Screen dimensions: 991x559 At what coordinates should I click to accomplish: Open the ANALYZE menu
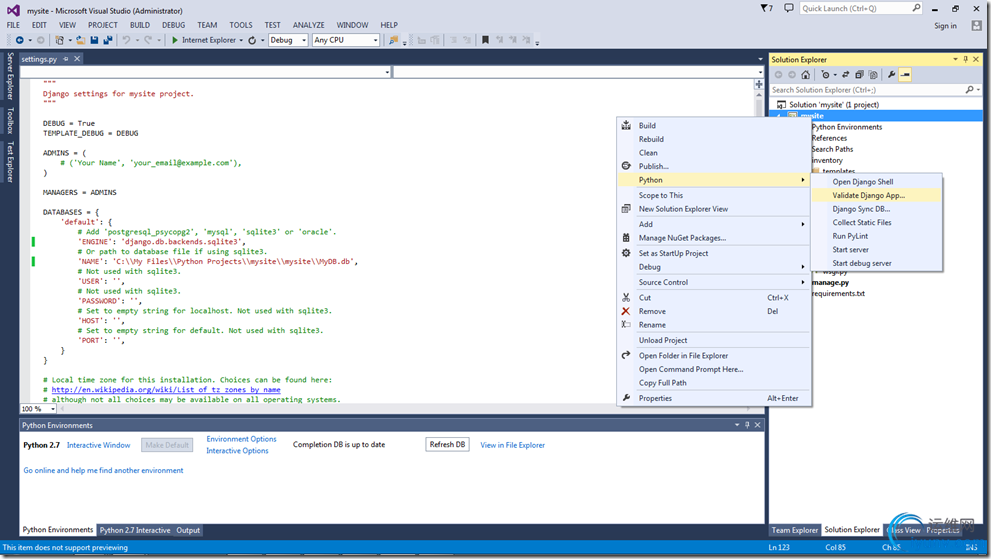(x=308, y=25)
